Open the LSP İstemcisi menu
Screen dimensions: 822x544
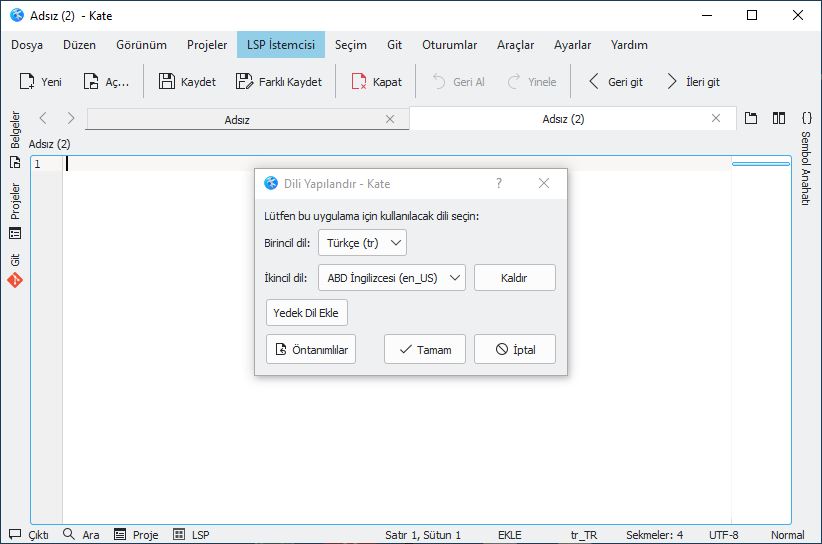(281, 45)
